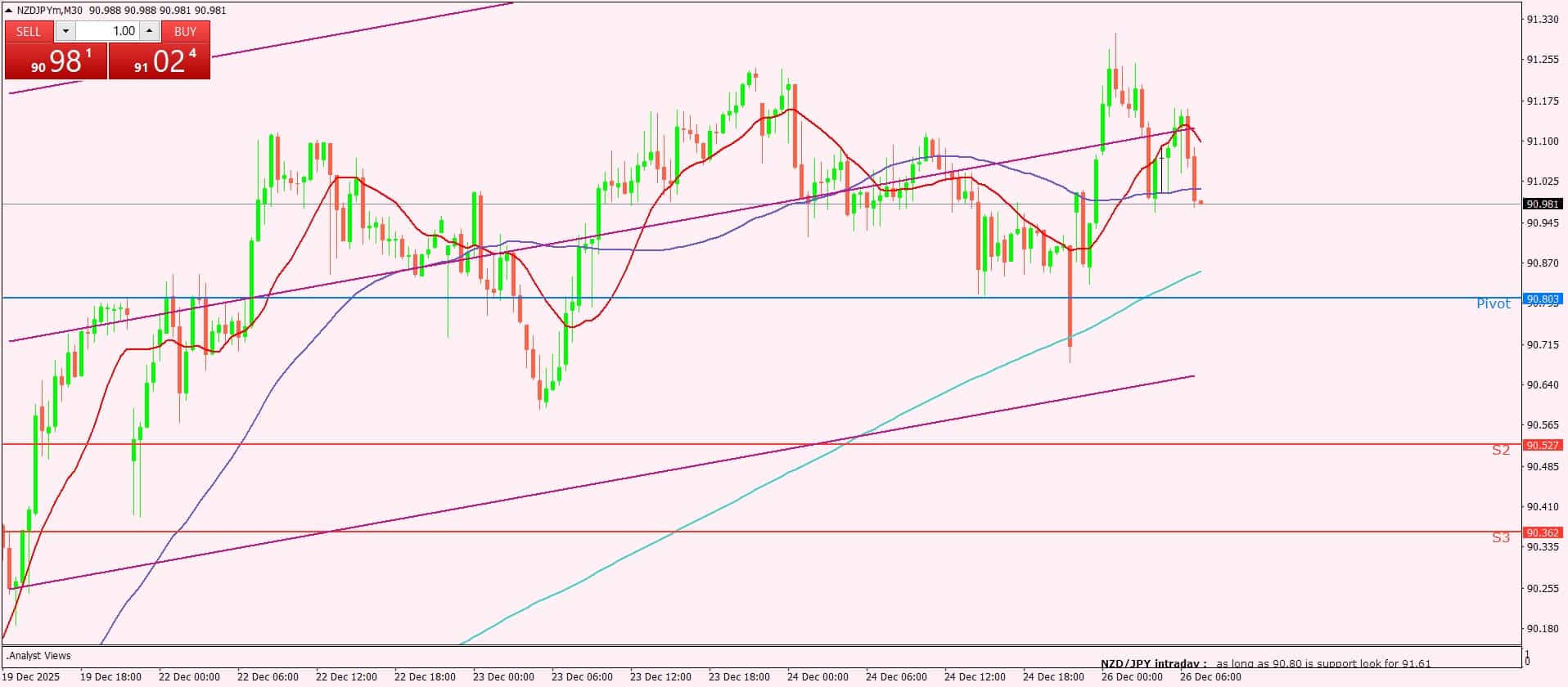Click the BUY button
Image resolution: width=1568 pixels, height=687 pixels.
coord(186,31)
